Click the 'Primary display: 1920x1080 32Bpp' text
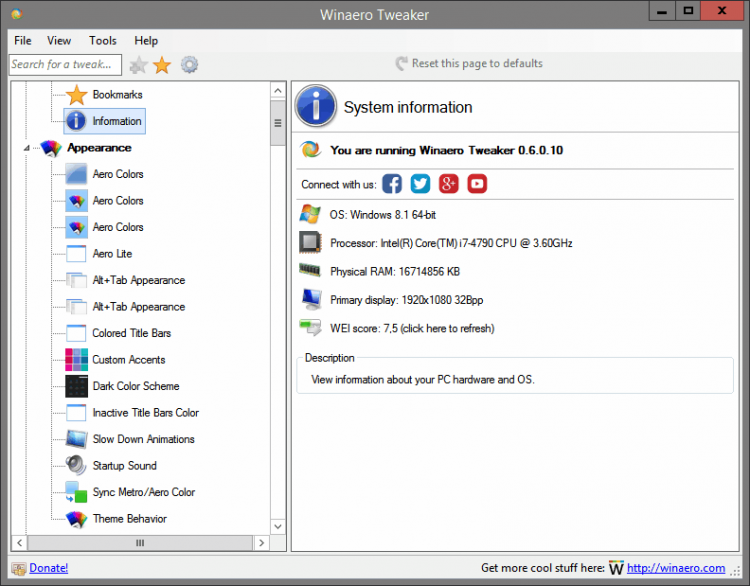The image size is (750, 586). coord(407,300)
